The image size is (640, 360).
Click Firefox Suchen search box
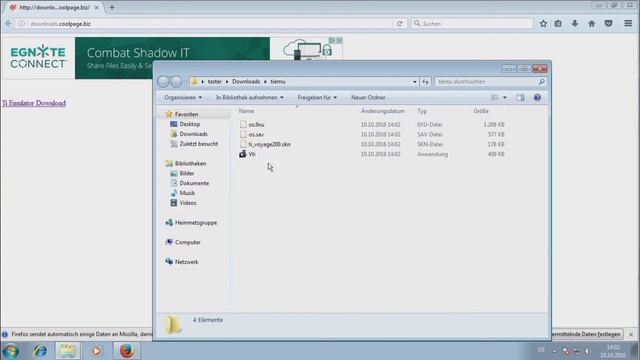click(472, 24)
